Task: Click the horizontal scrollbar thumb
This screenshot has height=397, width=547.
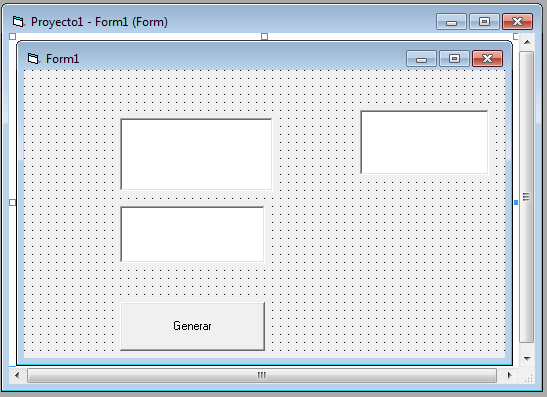Action: tap(262, 375)
